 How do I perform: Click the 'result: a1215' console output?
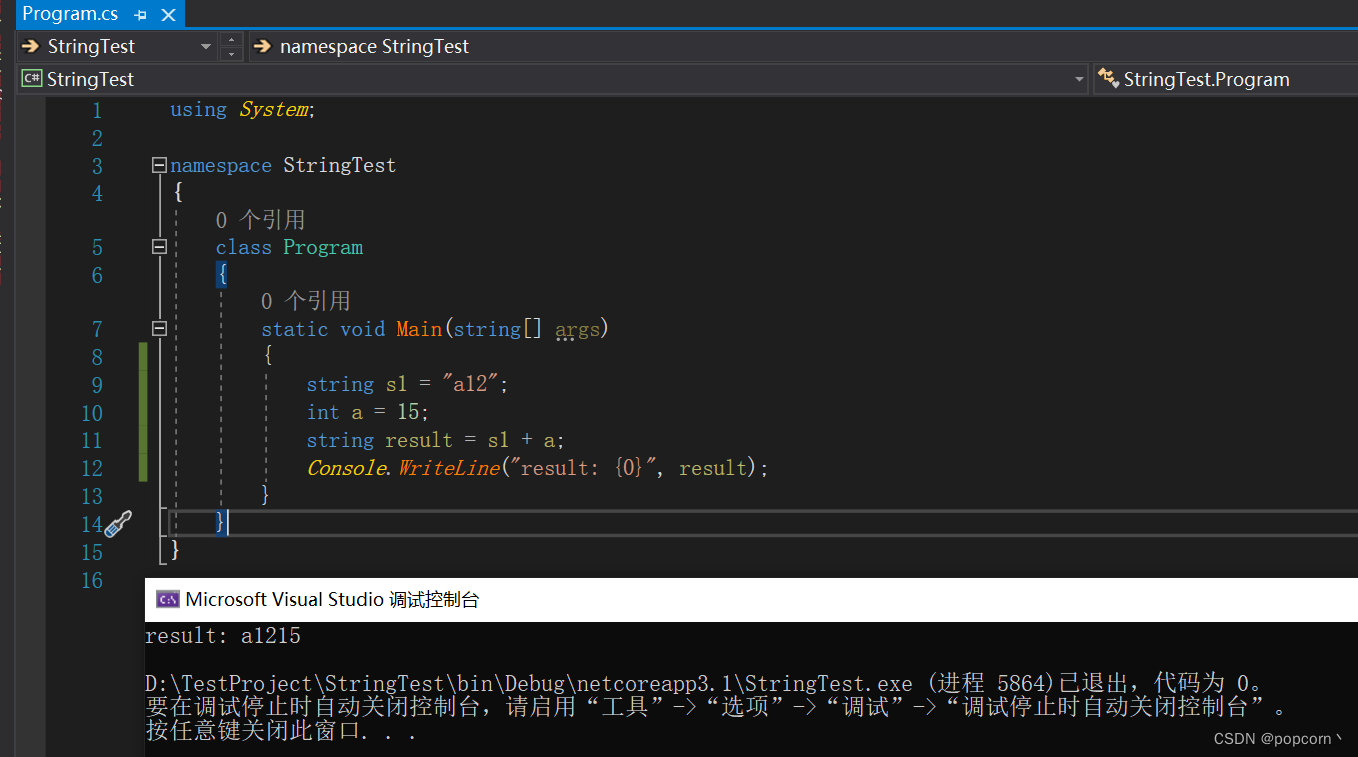pyautogui.click(x=223, y=636)
